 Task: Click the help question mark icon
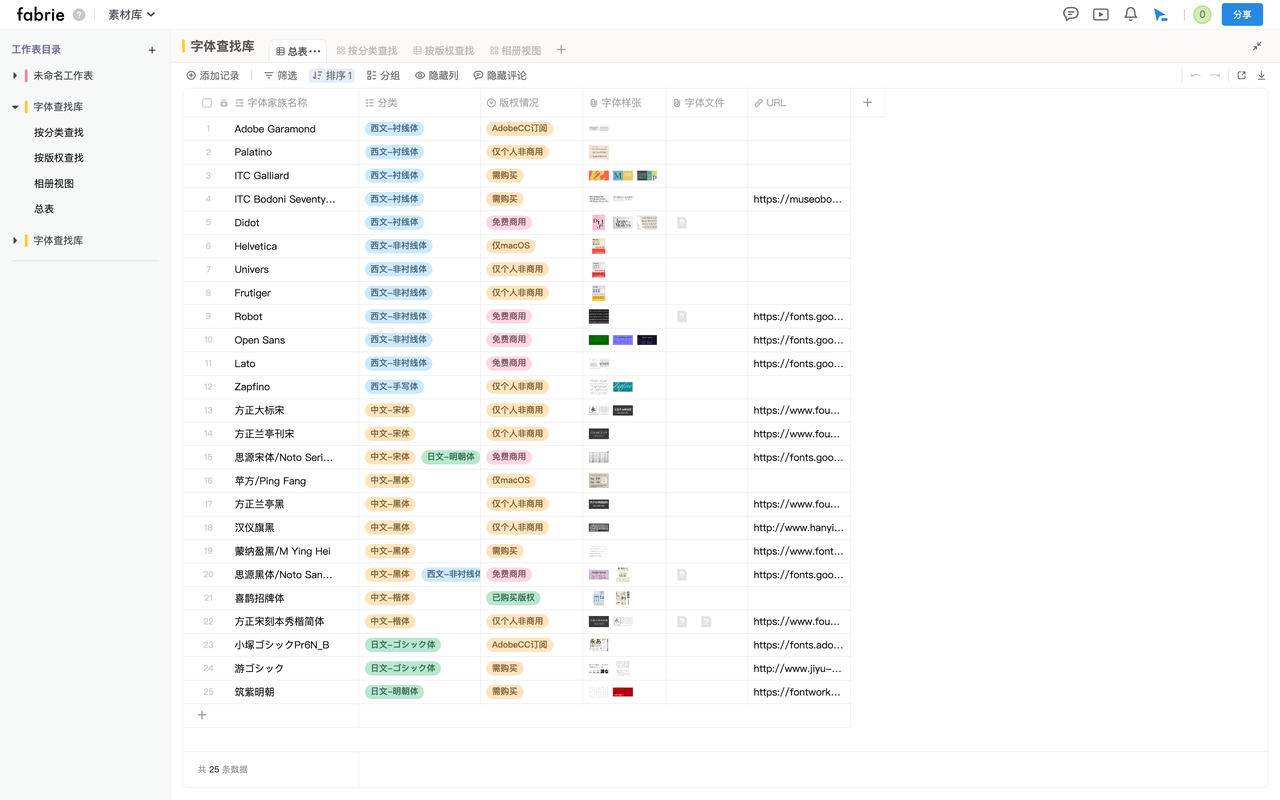point(79,15)
